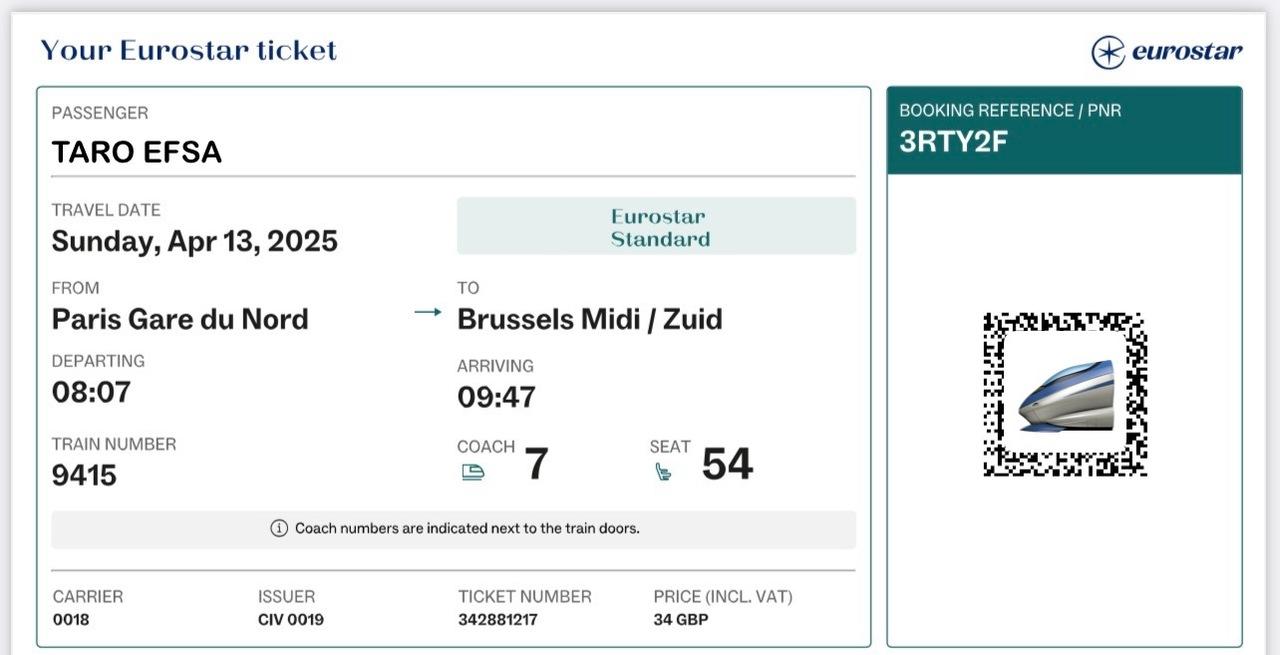Click the coach carriage icon
Viewport: 1280px width, 655px height.
coord(473,472)
